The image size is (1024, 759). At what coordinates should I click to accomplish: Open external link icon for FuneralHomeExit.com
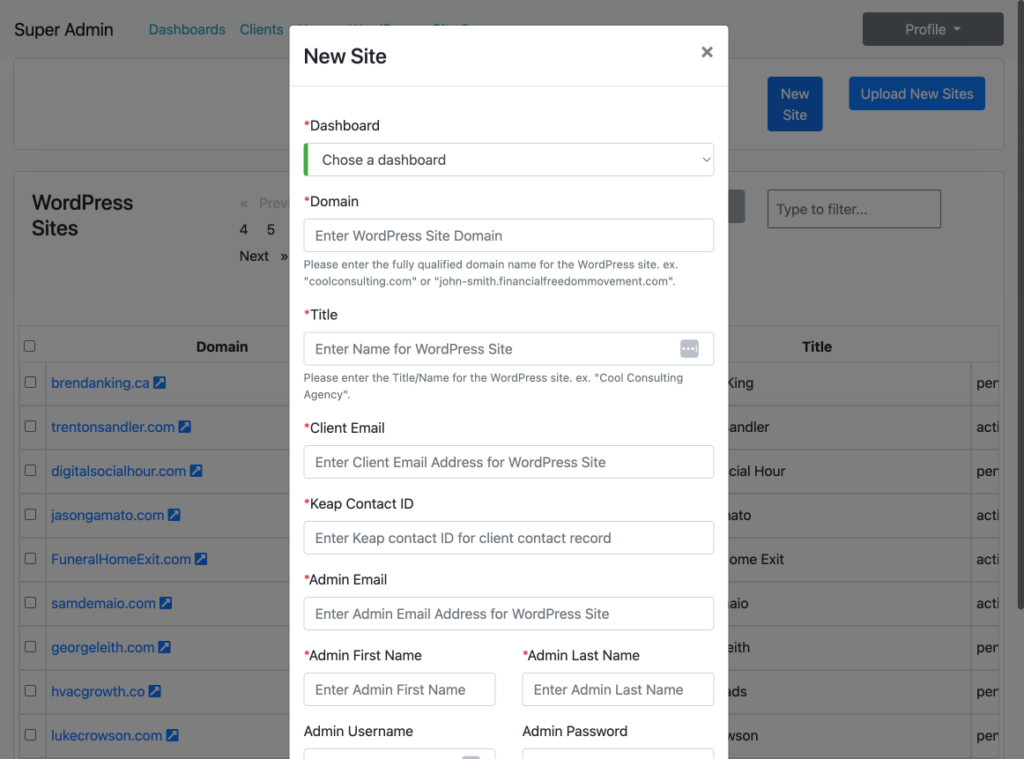[201, 559]
